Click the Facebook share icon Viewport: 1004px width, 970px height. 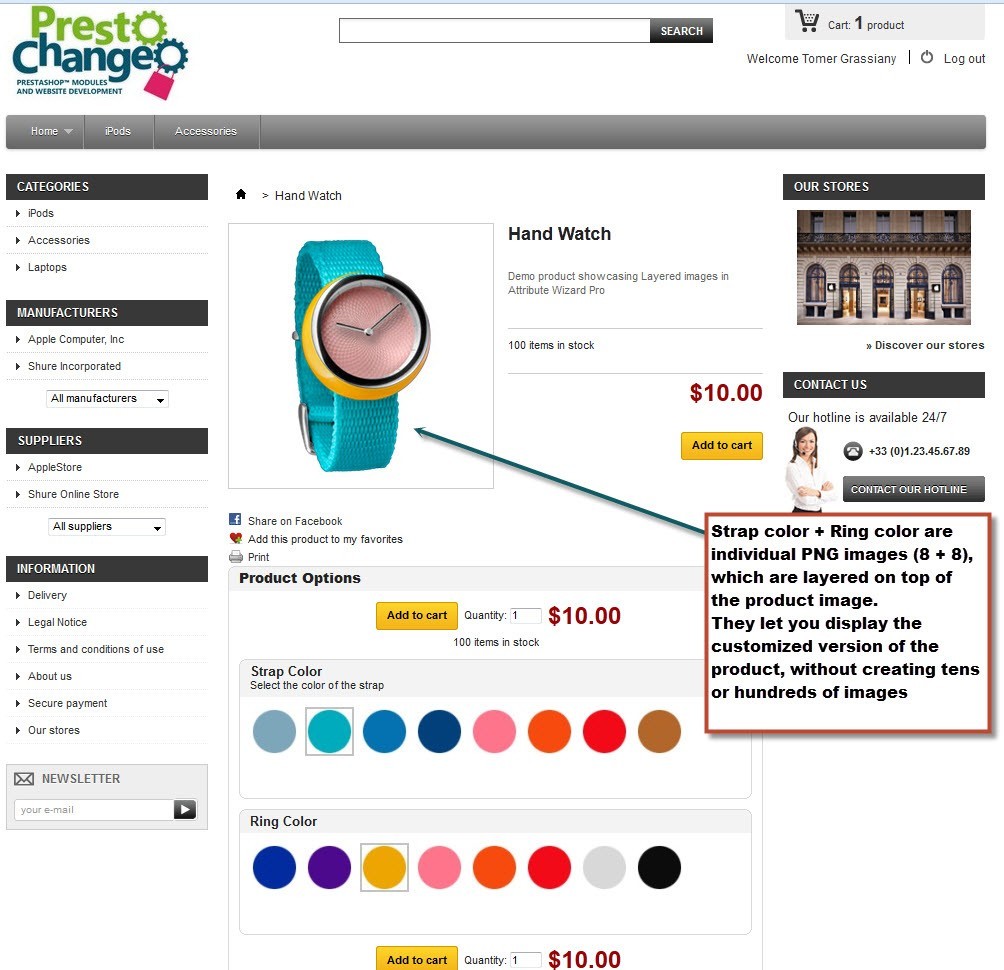(235, 519)
